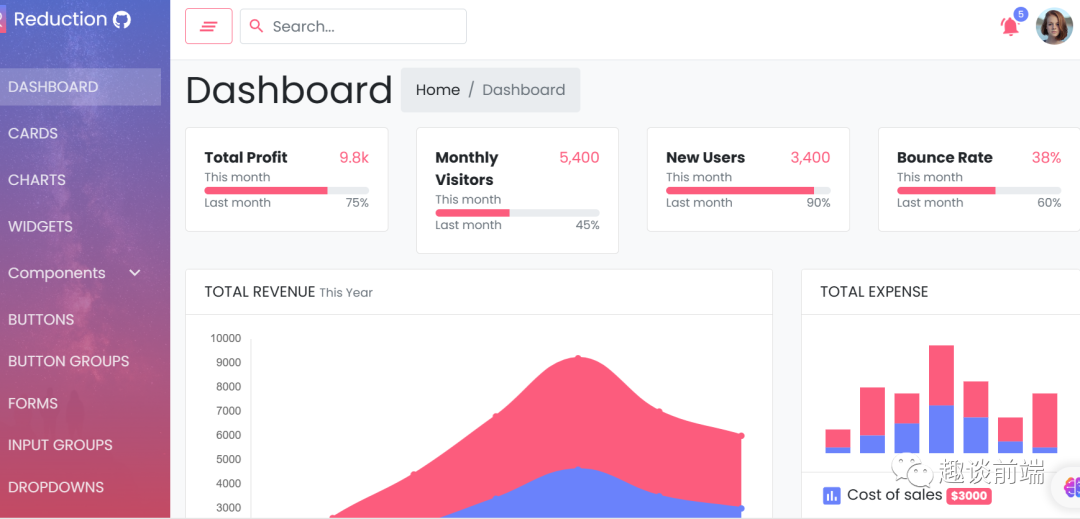Navigate to BUTTON GROUPS in sidebar

point(69,361)
